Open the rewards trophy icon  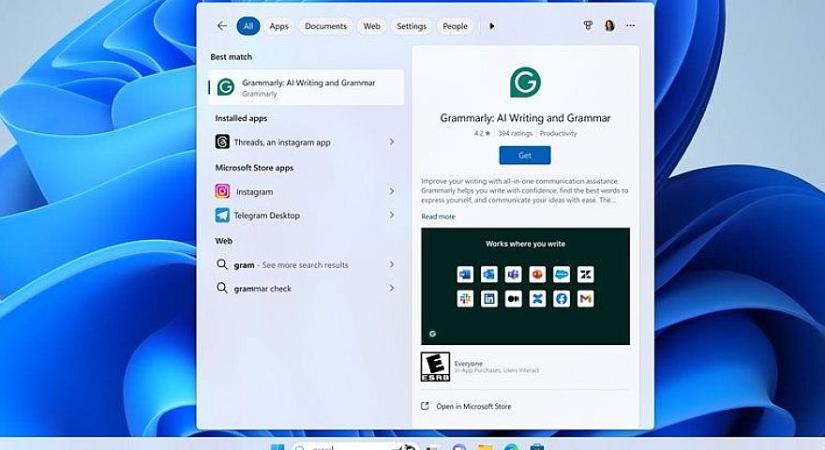(588, 25)
